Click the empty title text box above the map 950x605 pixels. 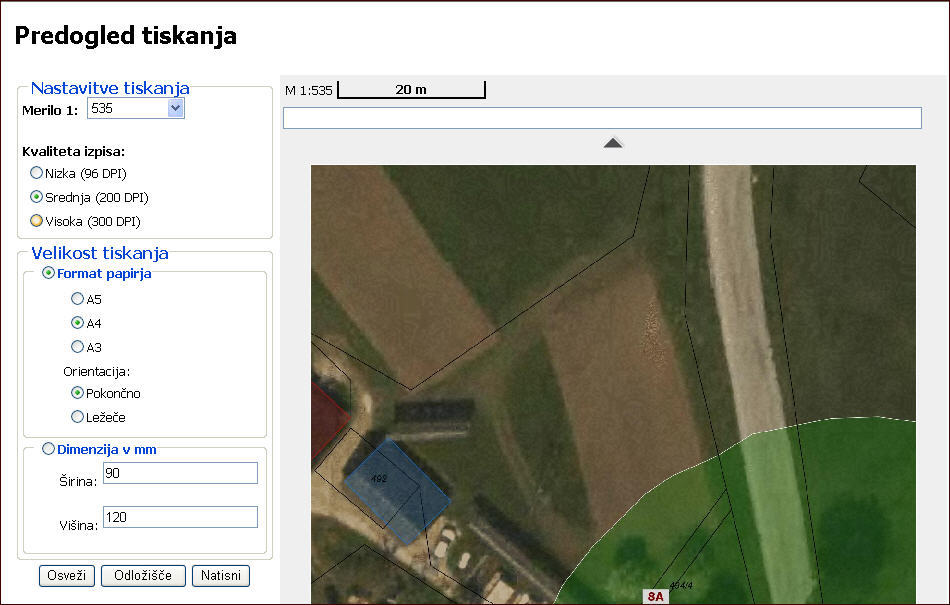601,118
